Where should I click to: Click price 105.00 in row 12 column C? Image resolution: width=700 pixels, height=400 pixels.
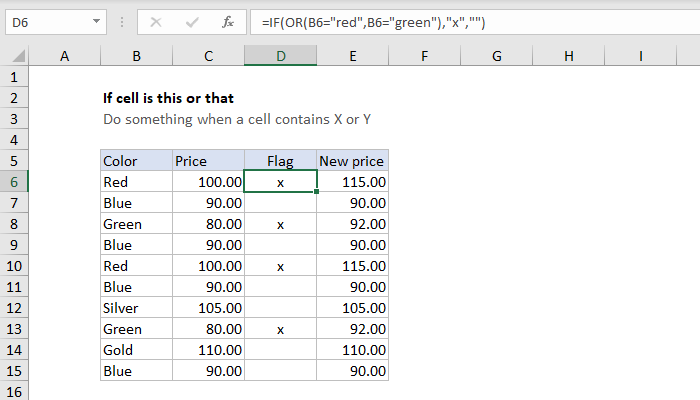tap(208, 308)
